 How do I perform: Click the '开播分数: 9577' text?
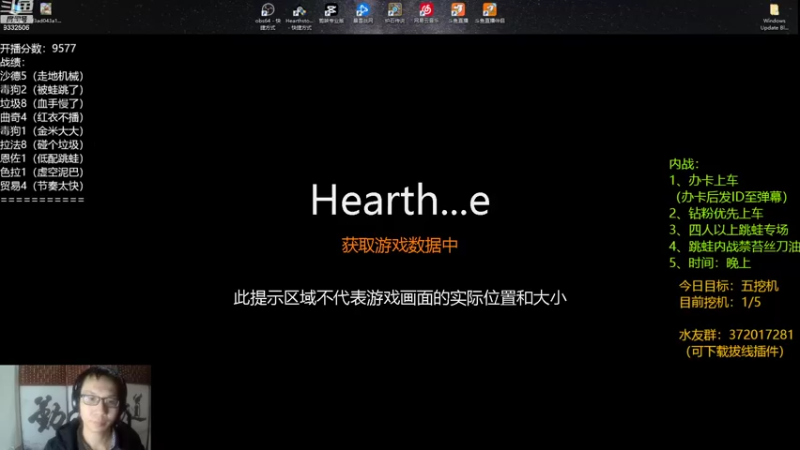point(38,48)
